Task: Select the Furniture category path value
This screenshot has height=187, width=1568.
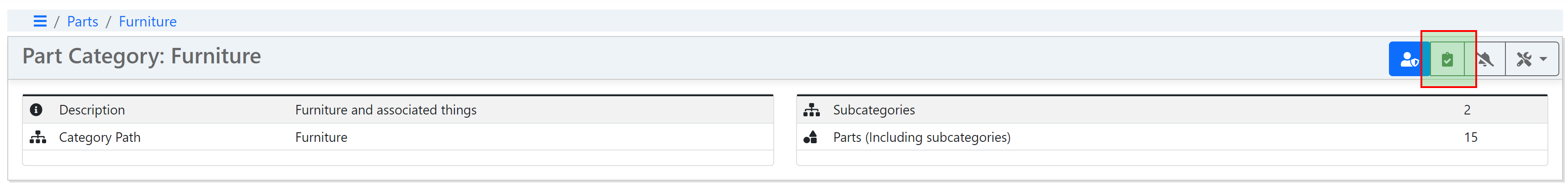Action: [x=322, y=137]
